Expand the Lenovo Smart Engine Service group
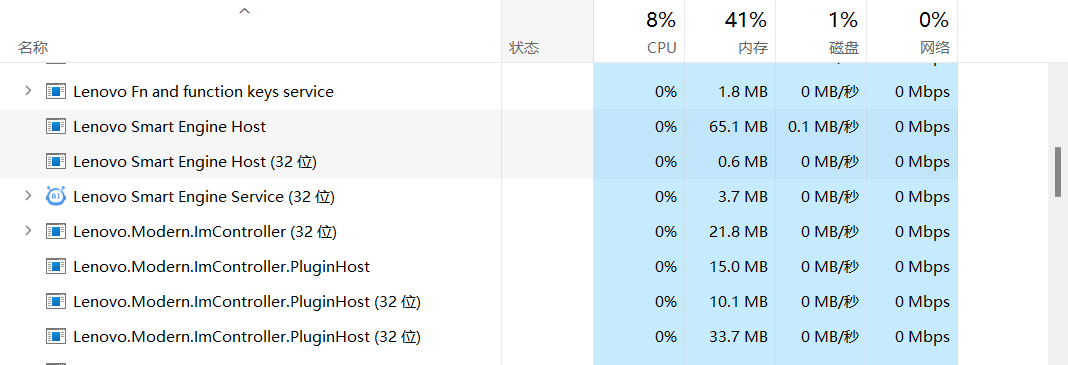This screenshot has width=1068, height=365. 28,195
